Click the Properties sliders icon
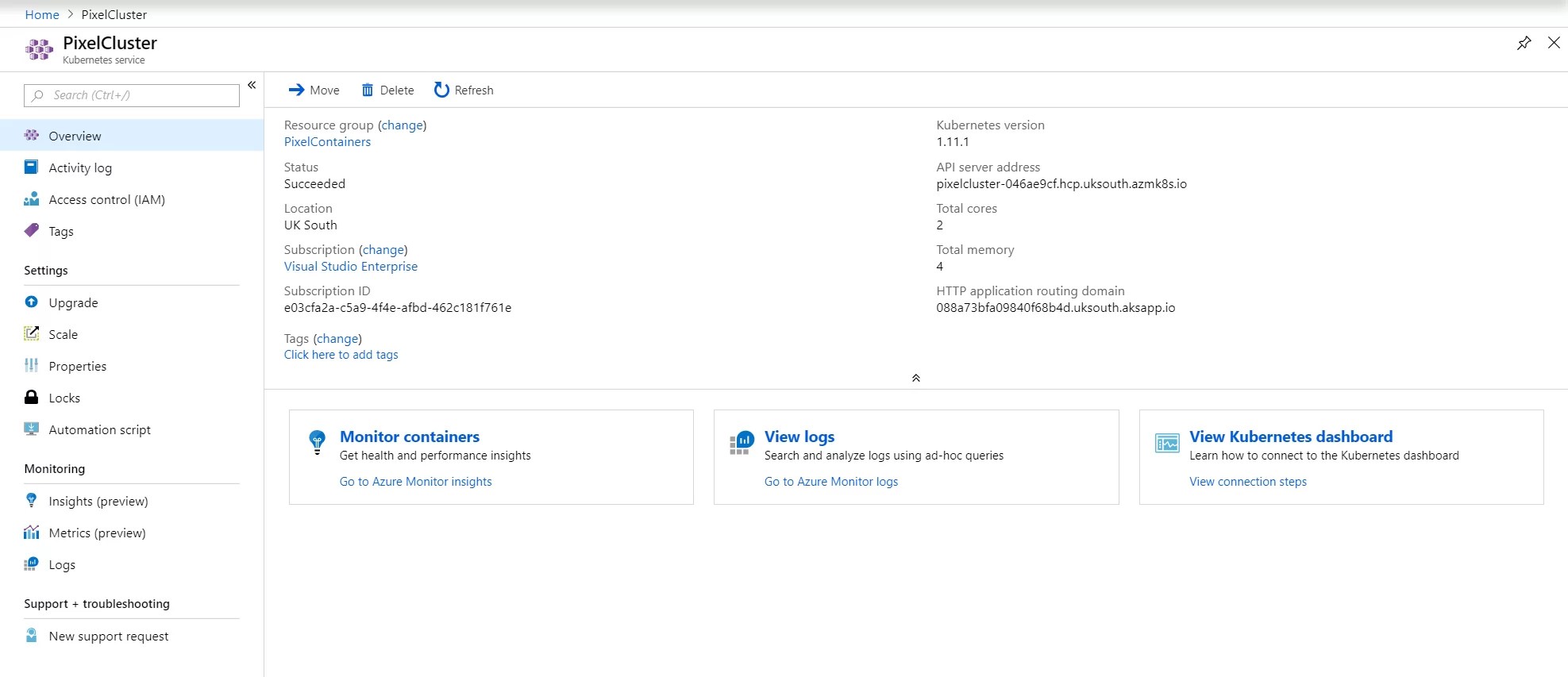1568x677 pixels. pyautogui.click(x=32, y=366)
